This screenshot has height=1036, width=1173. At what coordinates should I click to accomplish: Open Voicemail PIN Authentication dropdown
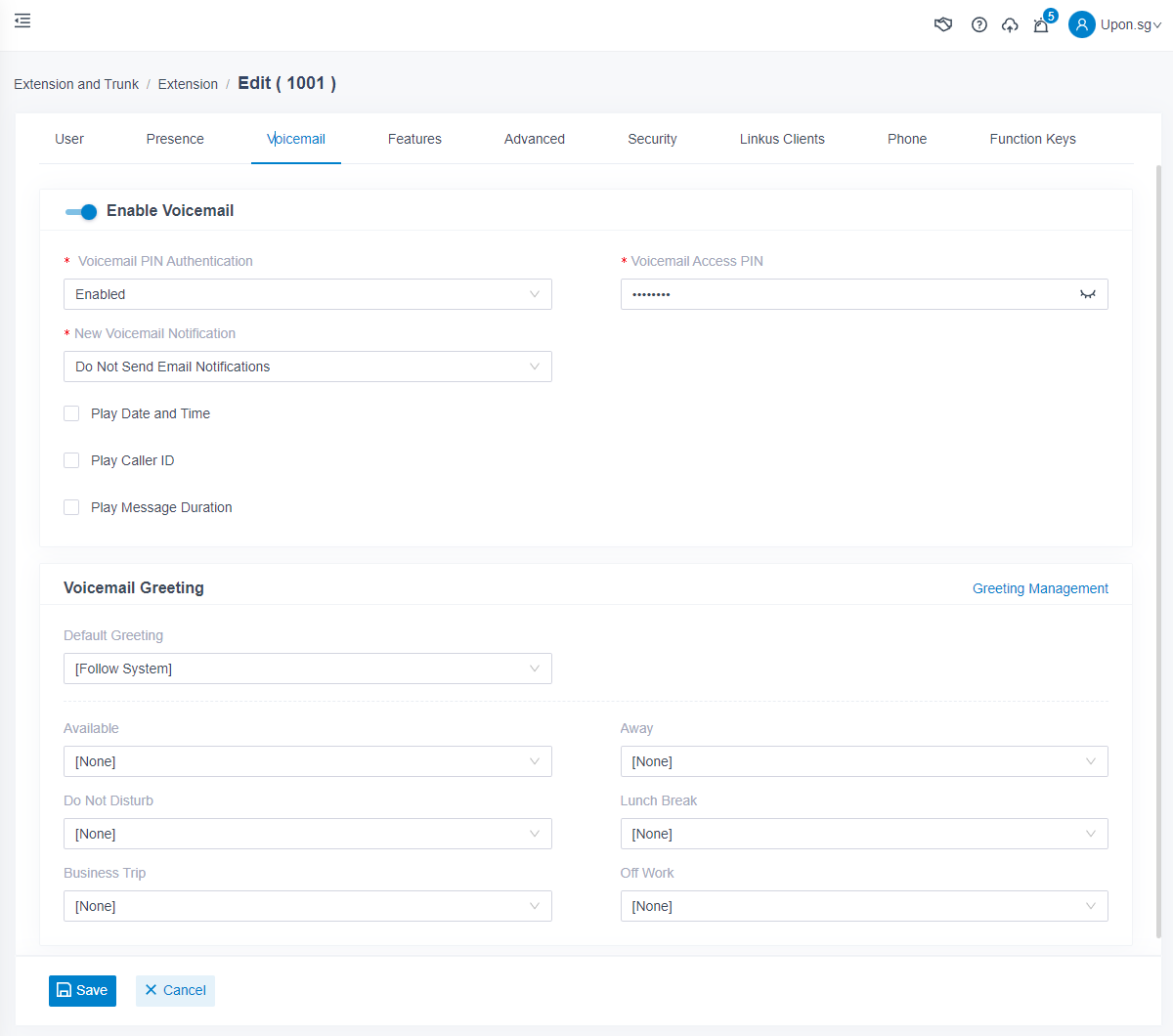307,294
